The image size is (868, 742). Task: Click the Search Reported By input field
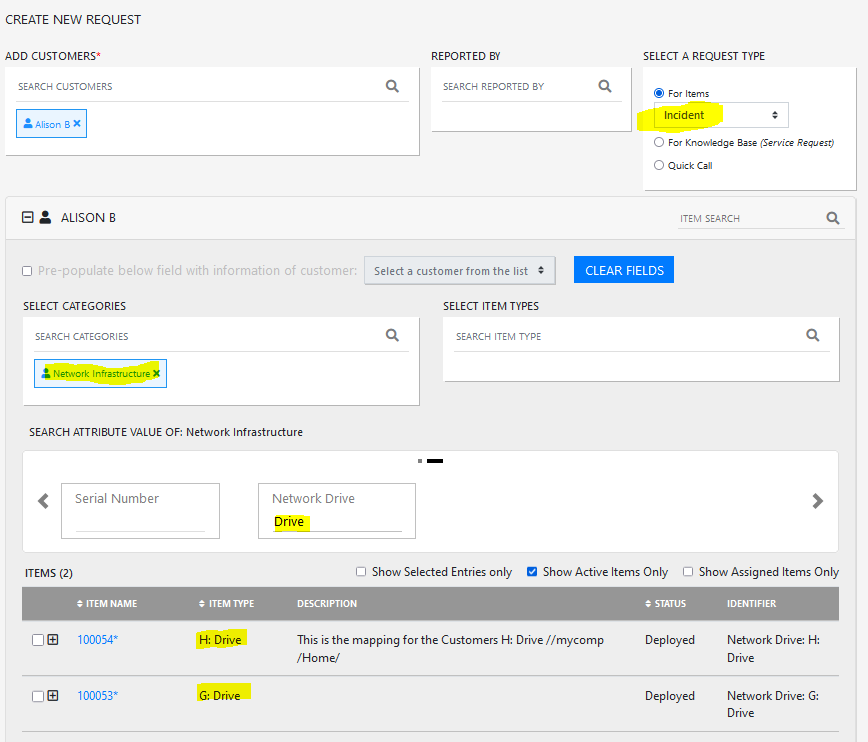[519, 86]
